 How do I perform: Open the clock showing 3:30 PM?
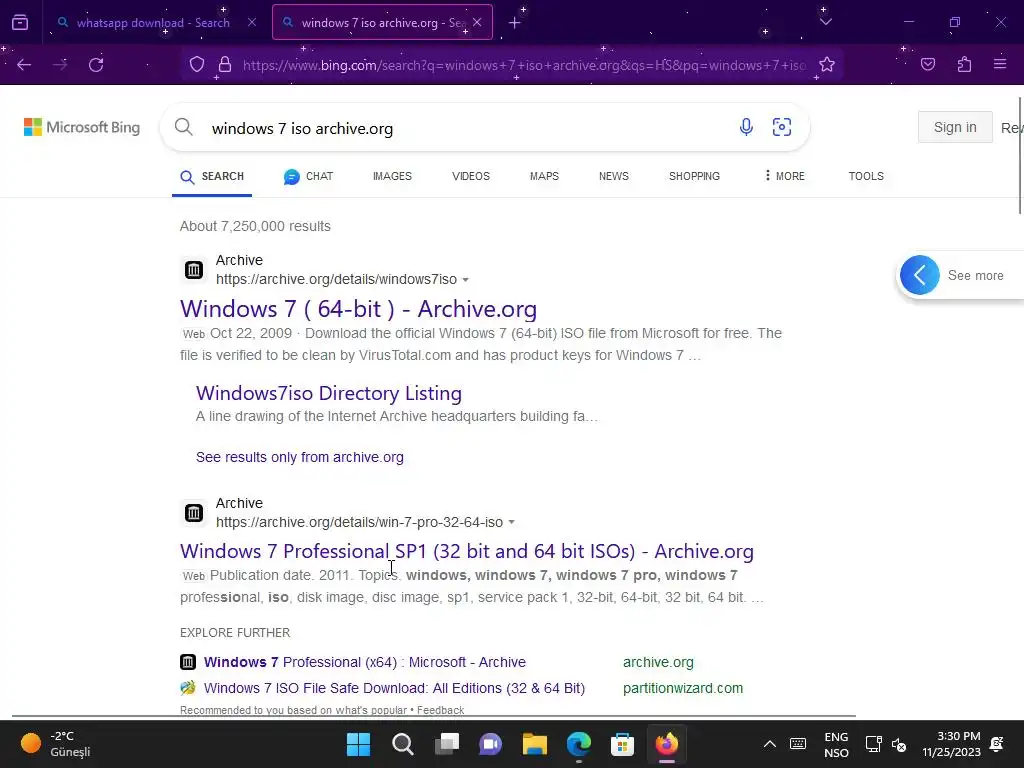[952, 744]
